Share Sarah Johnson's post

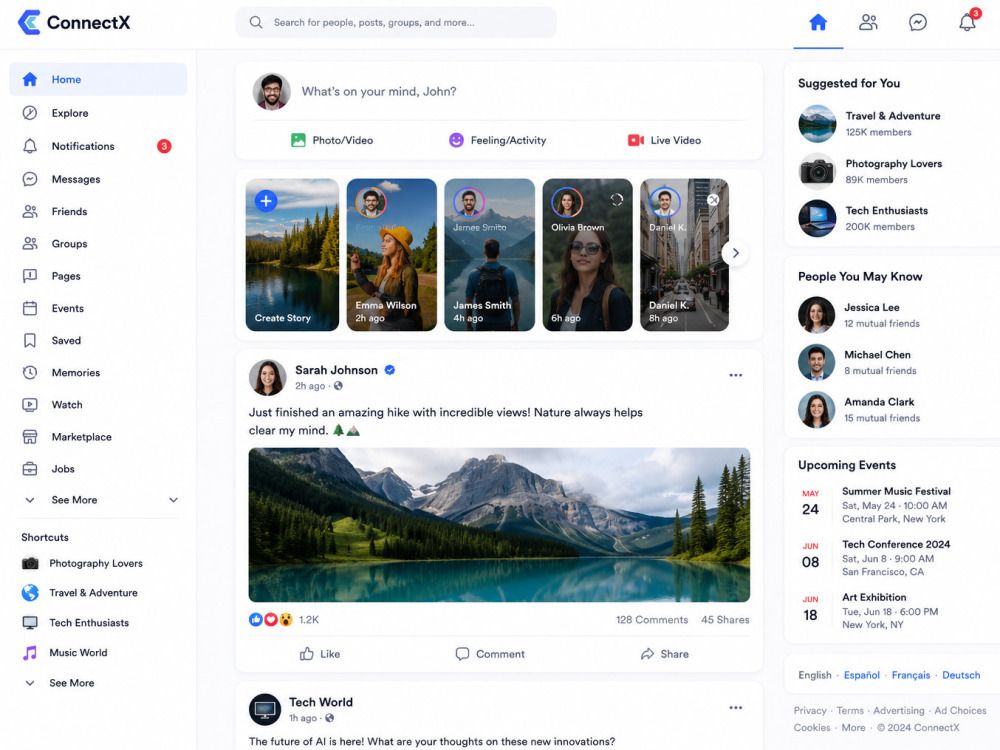coord(665,654)
